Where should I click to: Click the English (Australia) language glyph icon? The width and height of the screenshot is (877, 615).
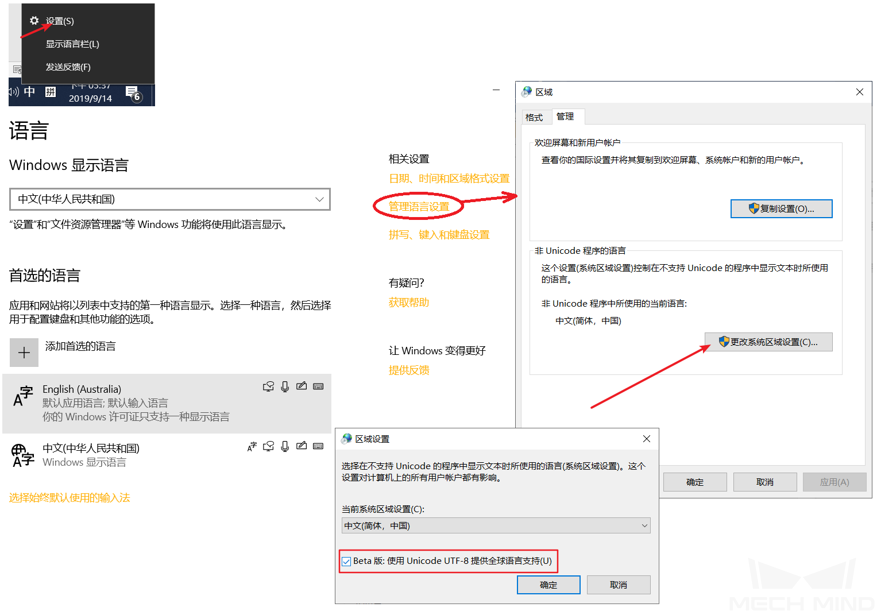click(23, 396)
